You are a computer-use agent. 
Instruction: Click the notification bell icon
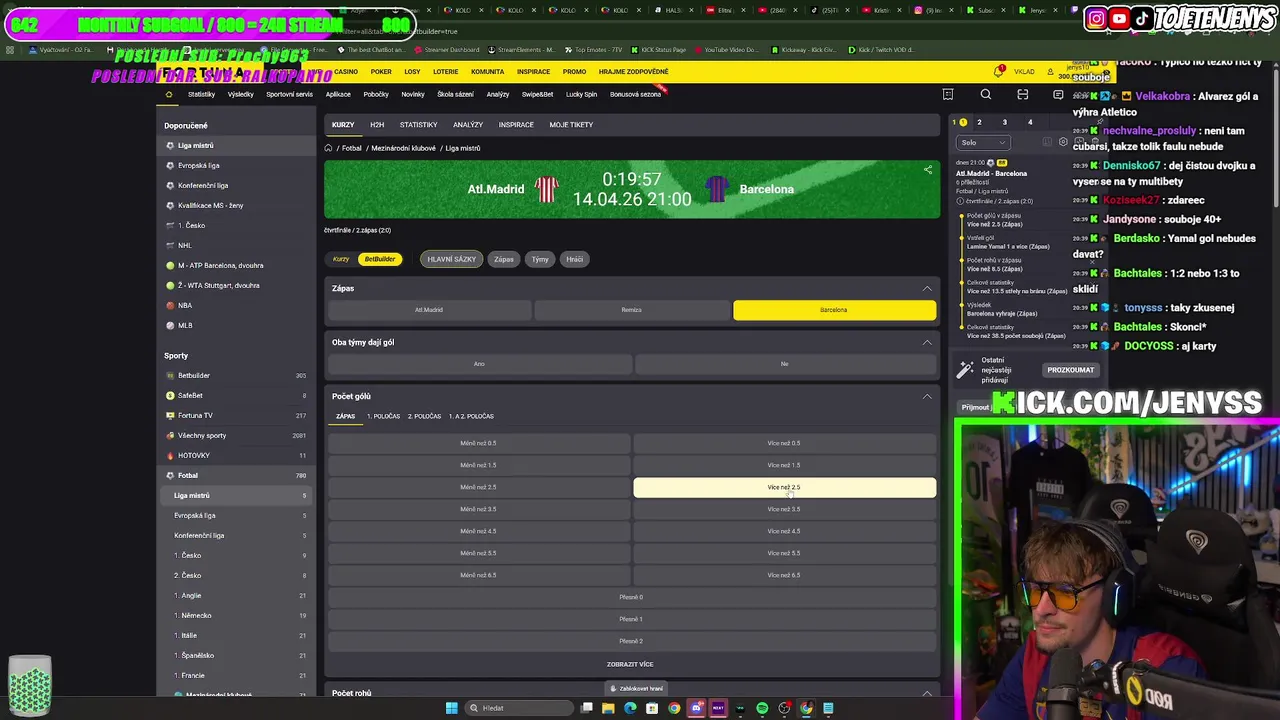998,71
